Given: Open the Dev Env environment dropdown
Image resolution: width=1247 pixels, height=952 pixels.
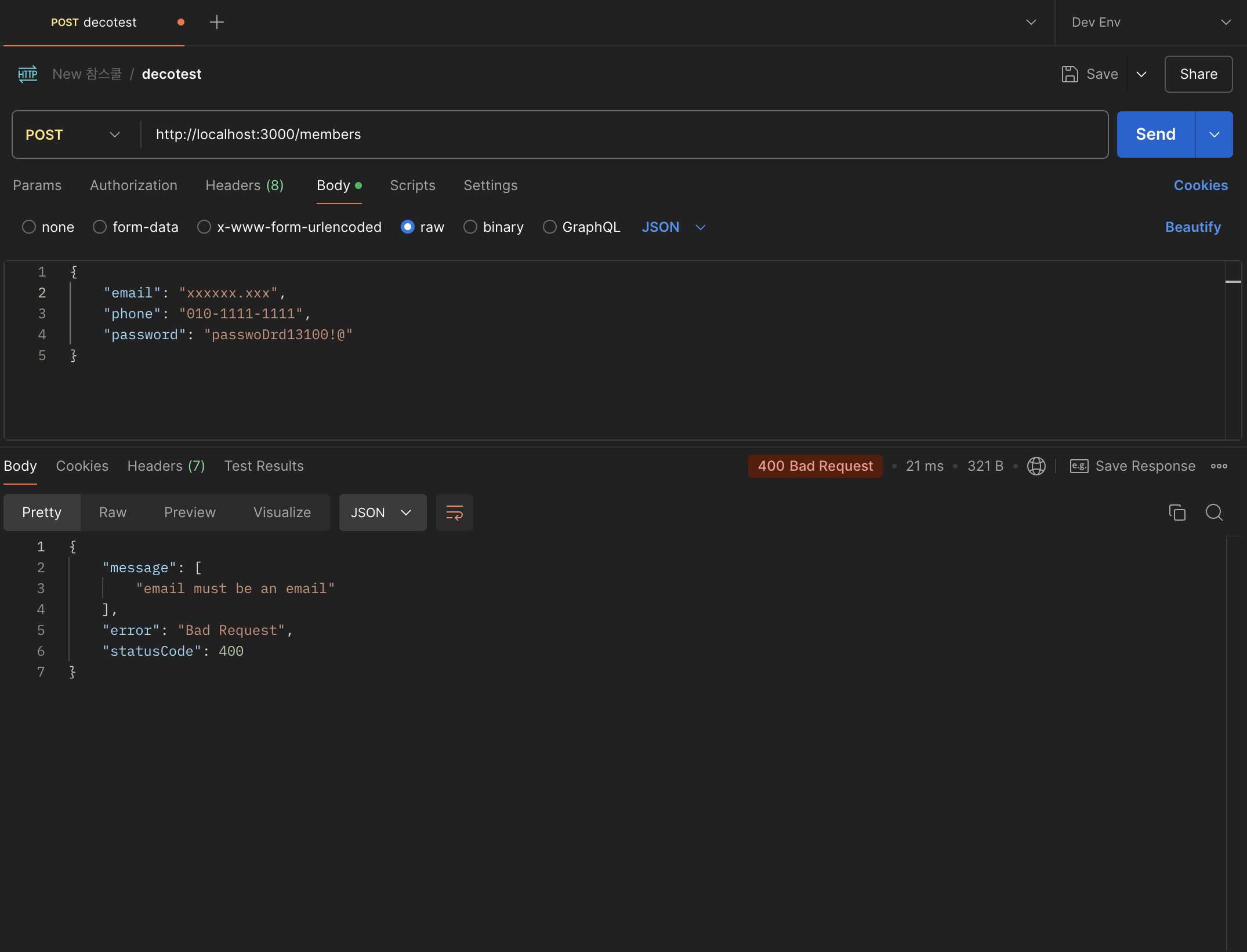Looking at the screenshot, I should point(1151,23).
